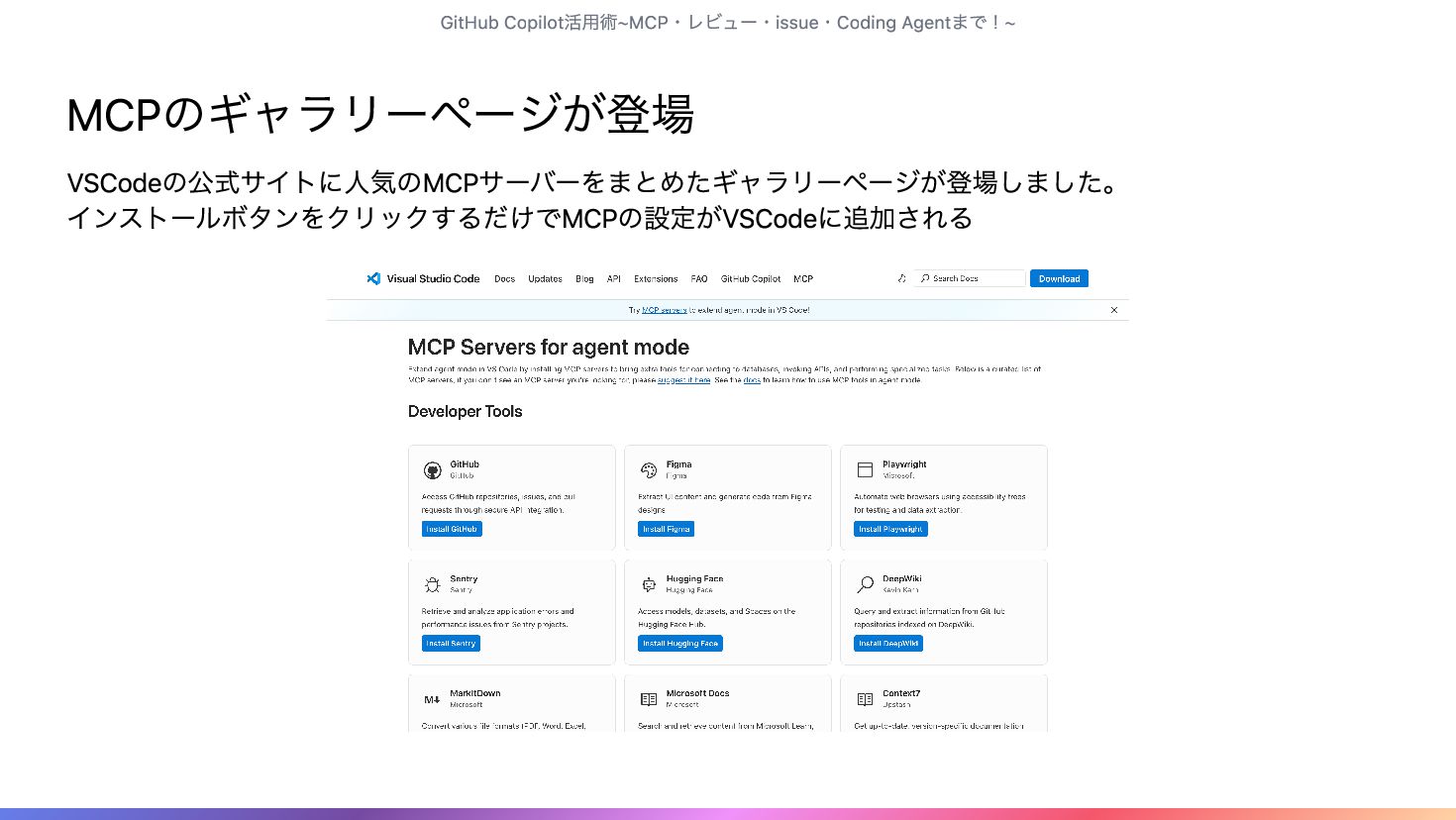
Task: Click the Hugging Face card title text
Action: click(x=694, y=578)
